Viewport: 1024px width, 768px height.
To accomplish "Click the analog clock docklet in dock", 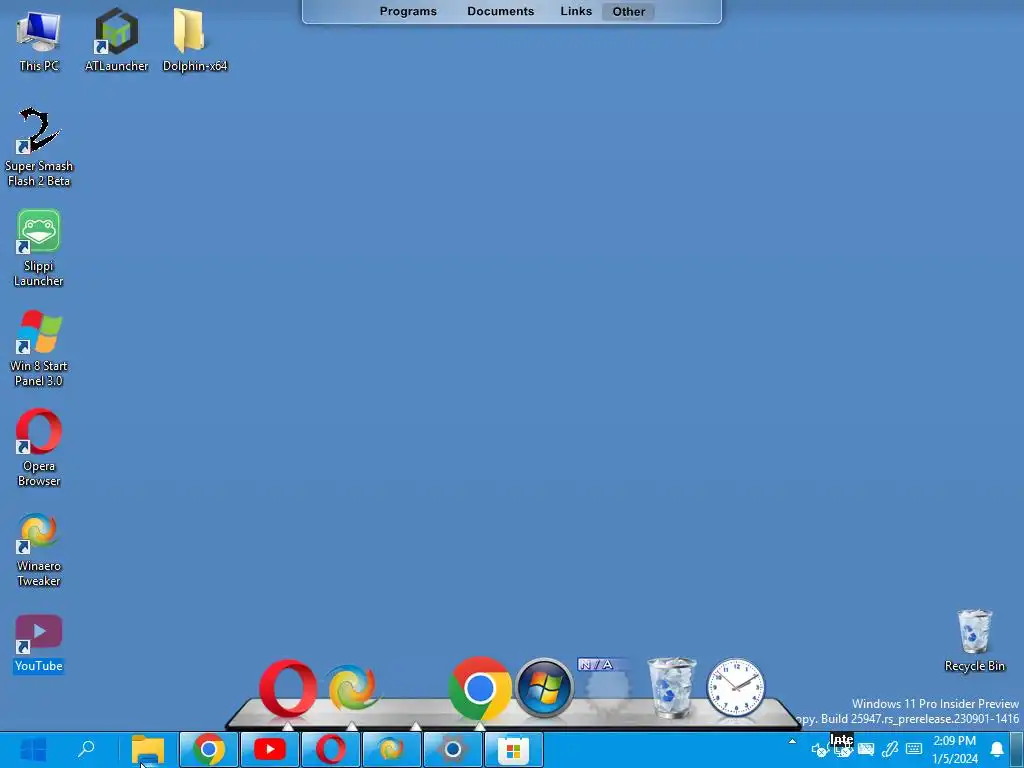I will [736, 688].
